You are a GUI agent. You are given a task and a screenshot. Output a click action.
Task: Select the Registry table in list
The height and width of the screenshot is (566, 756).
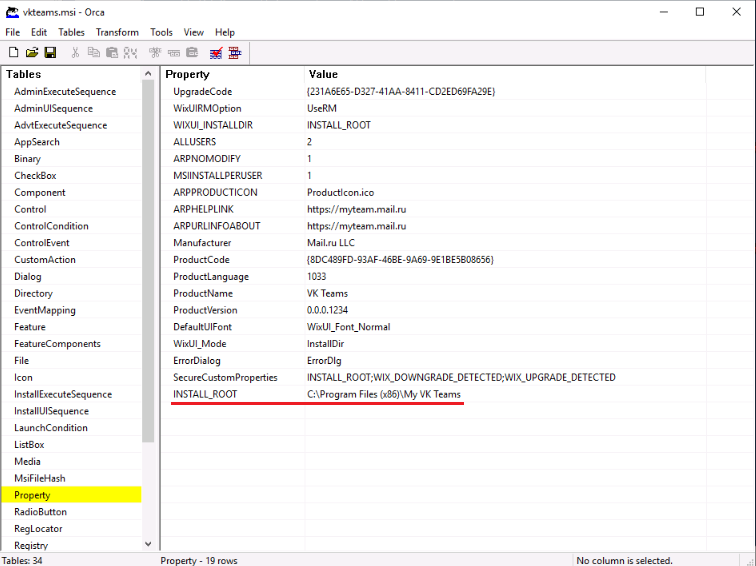(x=31, y=545)
